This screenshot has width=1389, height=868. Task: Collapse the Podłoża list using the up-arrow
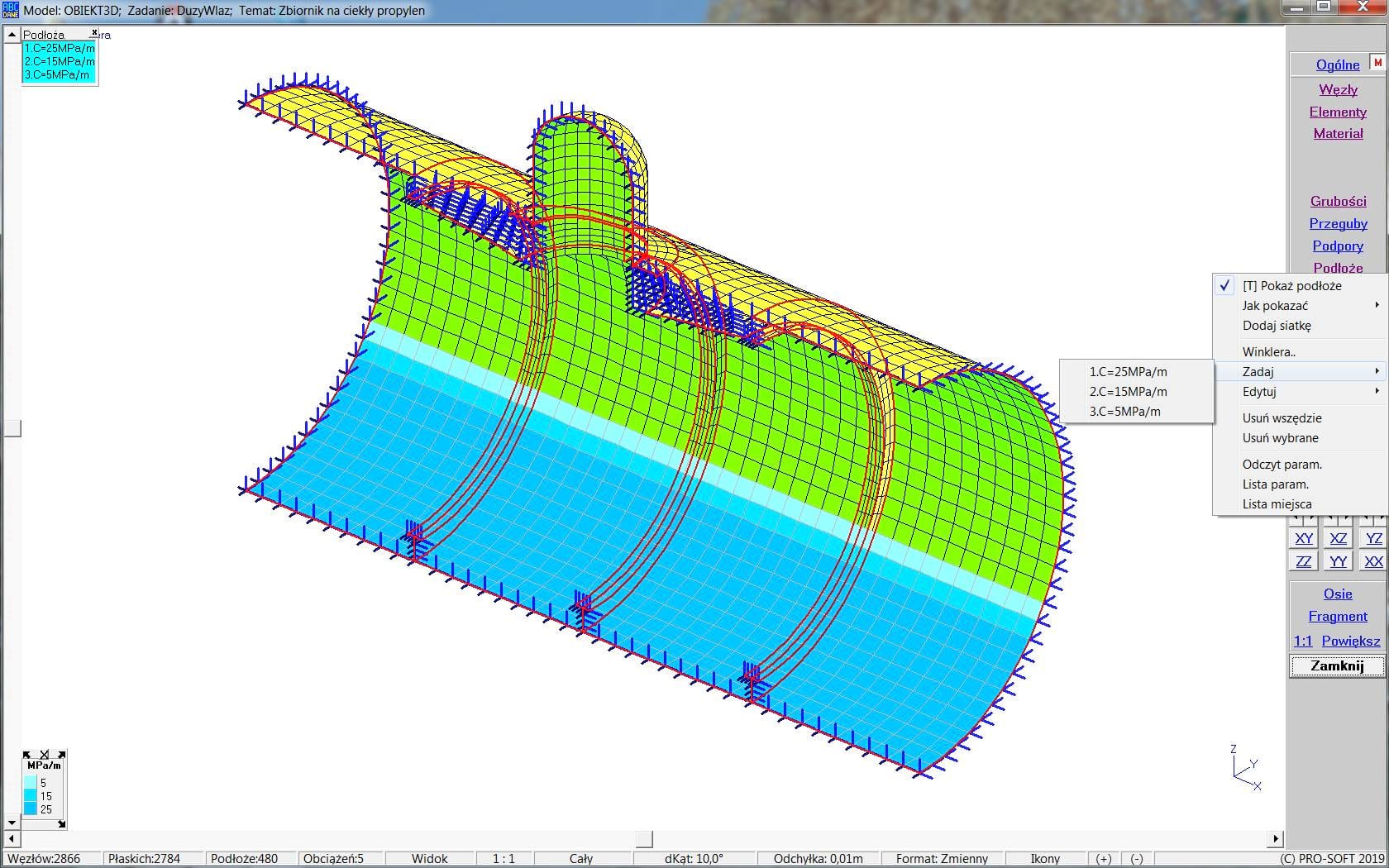(12, 35)
